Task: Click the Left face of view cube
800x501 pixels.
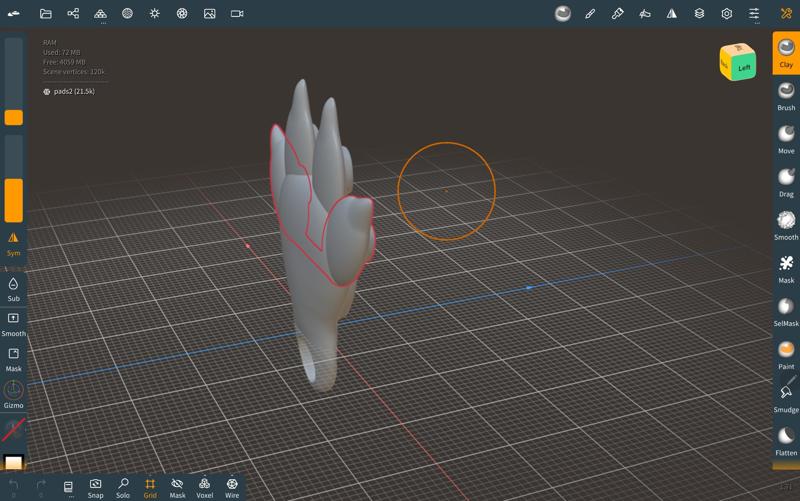Action: point(744,68)
